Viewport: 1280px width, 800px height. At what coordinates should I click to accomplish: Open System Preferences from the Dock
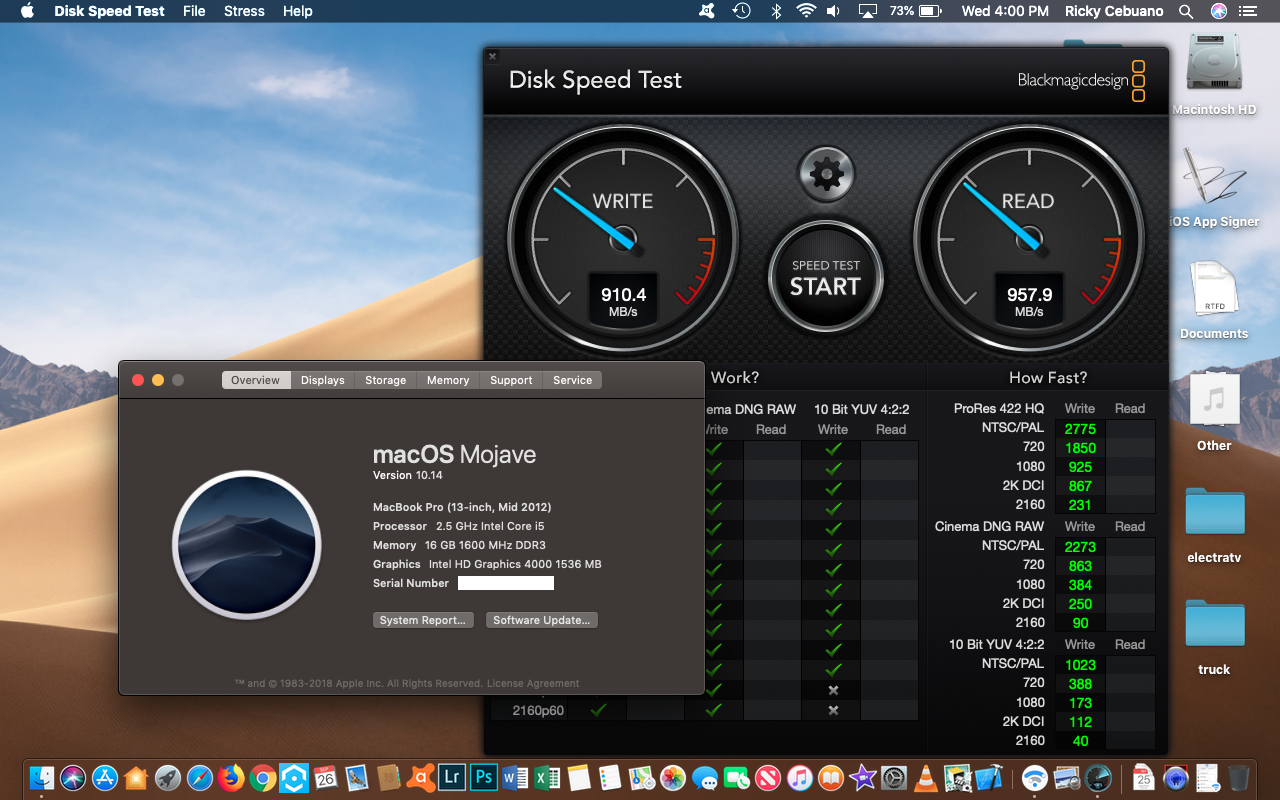point(894,777)
